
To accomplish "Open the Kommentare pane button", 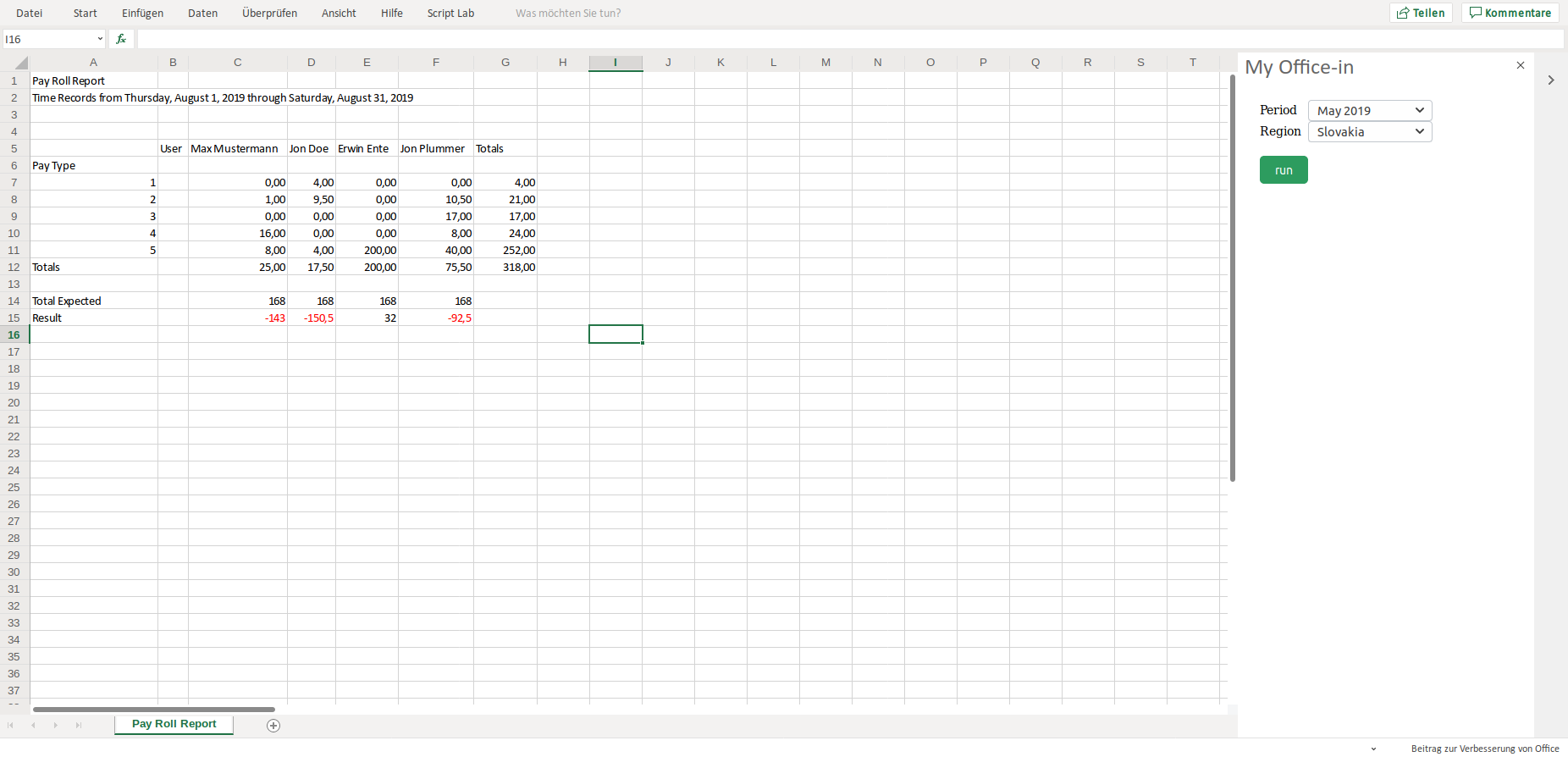I will [x=1510, y=13].
